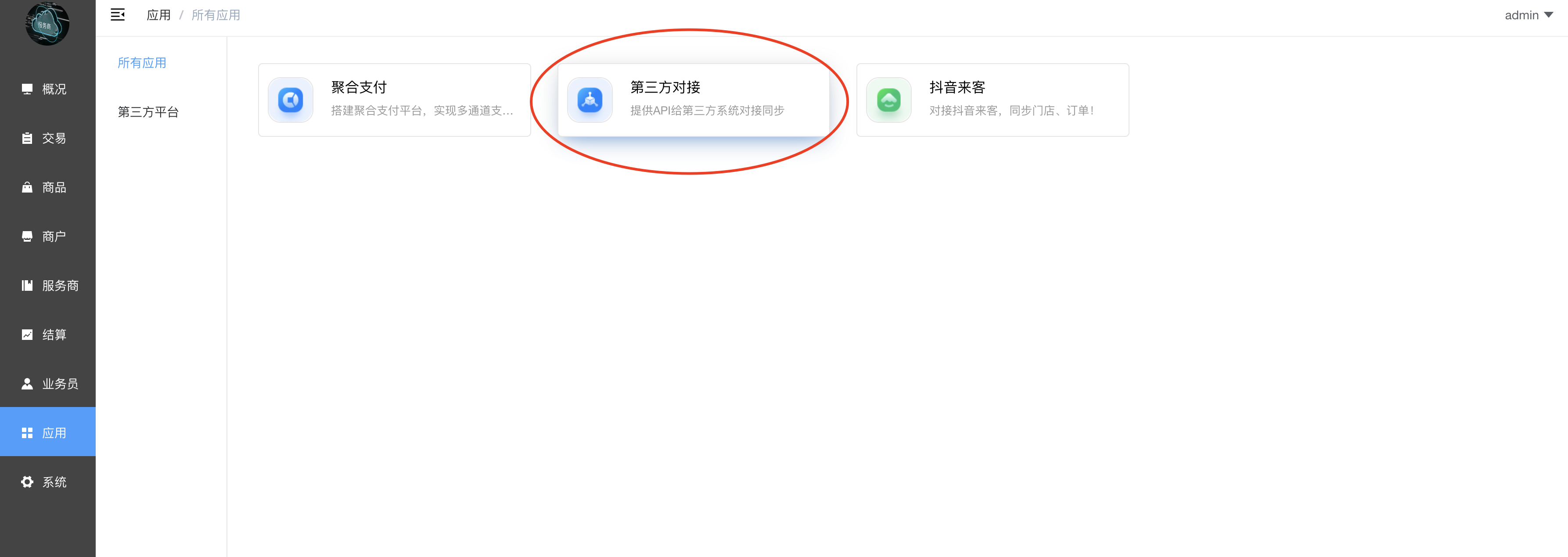Open the 抖音来客 card description
The width and height of the screenshot is (1568, 557).
pyautogui.click(x=1012, y=111)
